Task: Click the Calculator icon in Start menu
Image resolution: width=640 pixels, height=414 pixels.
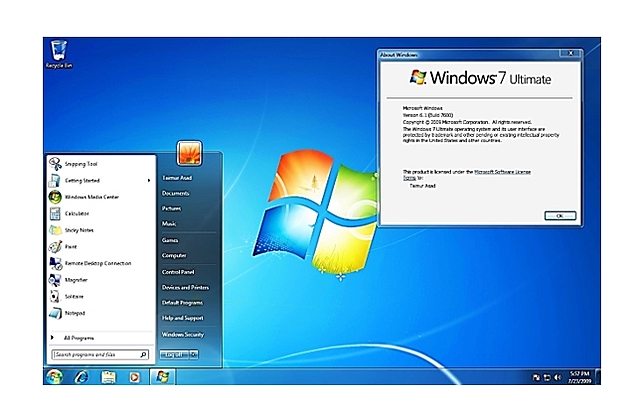Action: [x=55, y=214]
